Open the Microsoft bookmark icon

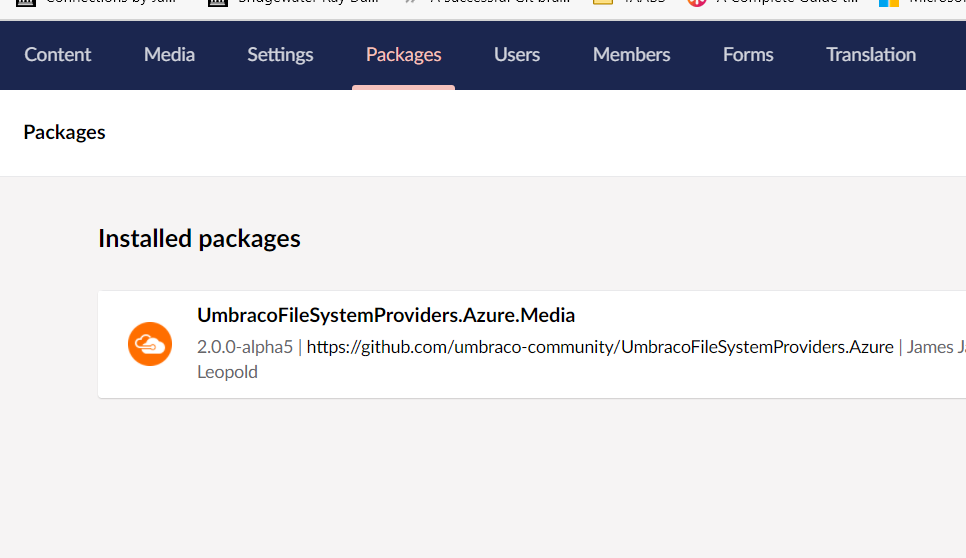pyautogui.click(x=889, y=3)
